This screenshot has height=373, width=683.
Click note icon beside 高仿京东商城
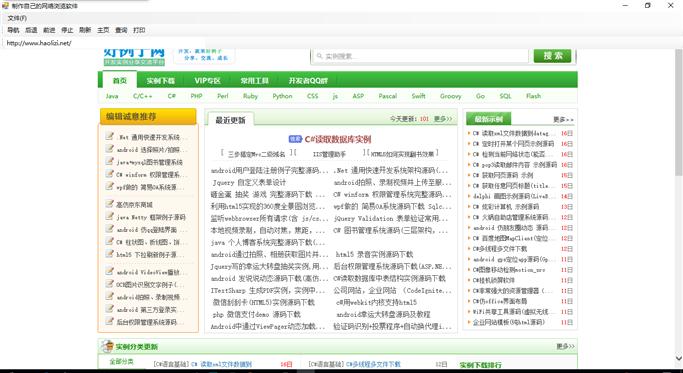click(x=109, y=203)
